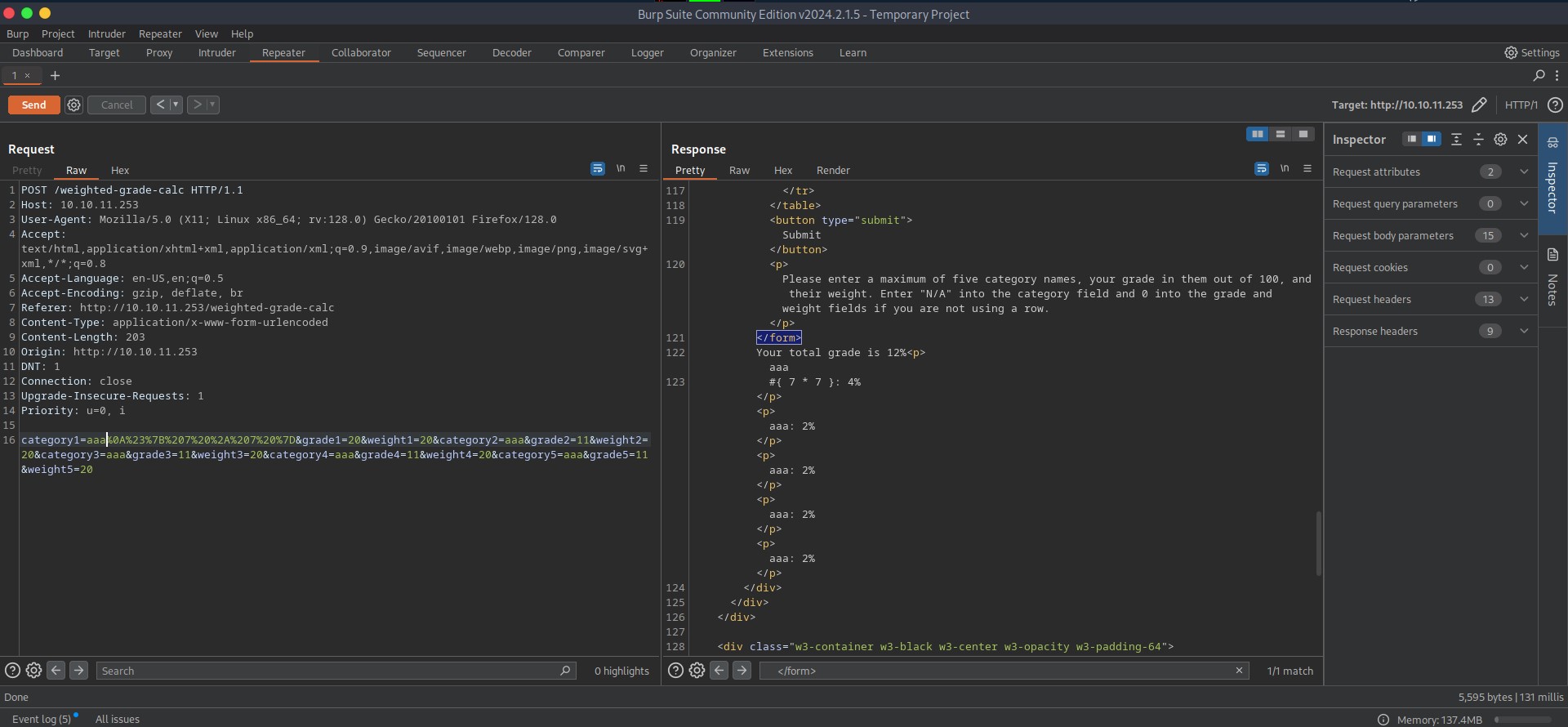Open All issues
This screenshot has height=727, width=1568.
pyautogui.click(x=118, y=719)
